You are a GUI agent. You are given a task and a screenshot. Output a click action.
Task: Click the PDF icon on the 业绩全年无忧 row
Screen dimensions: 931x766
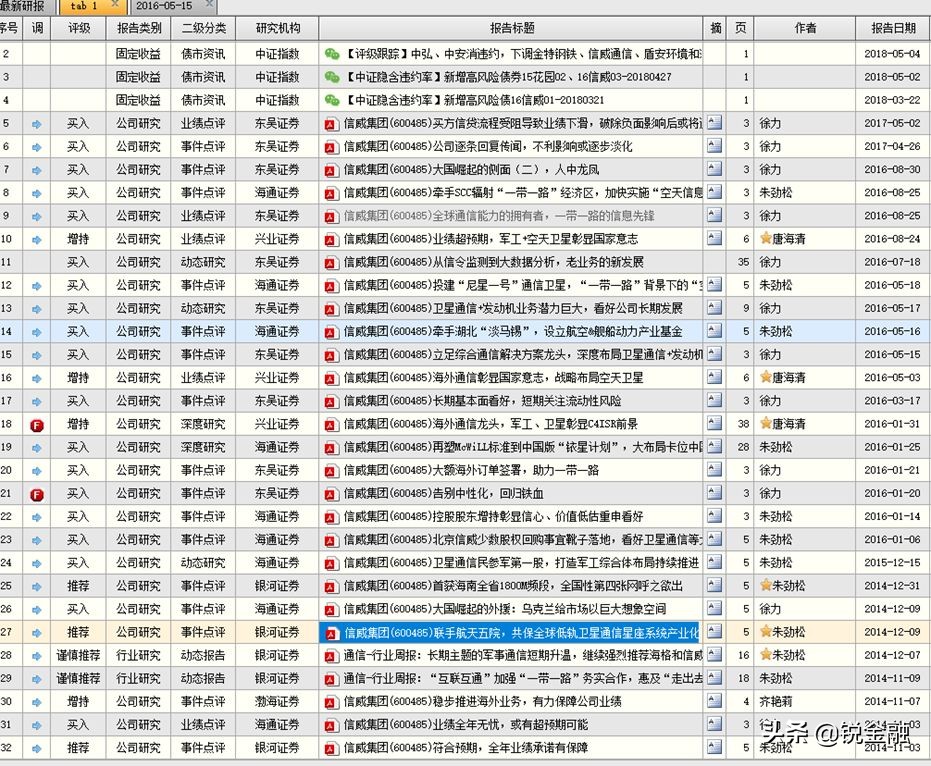click(330, 724)
